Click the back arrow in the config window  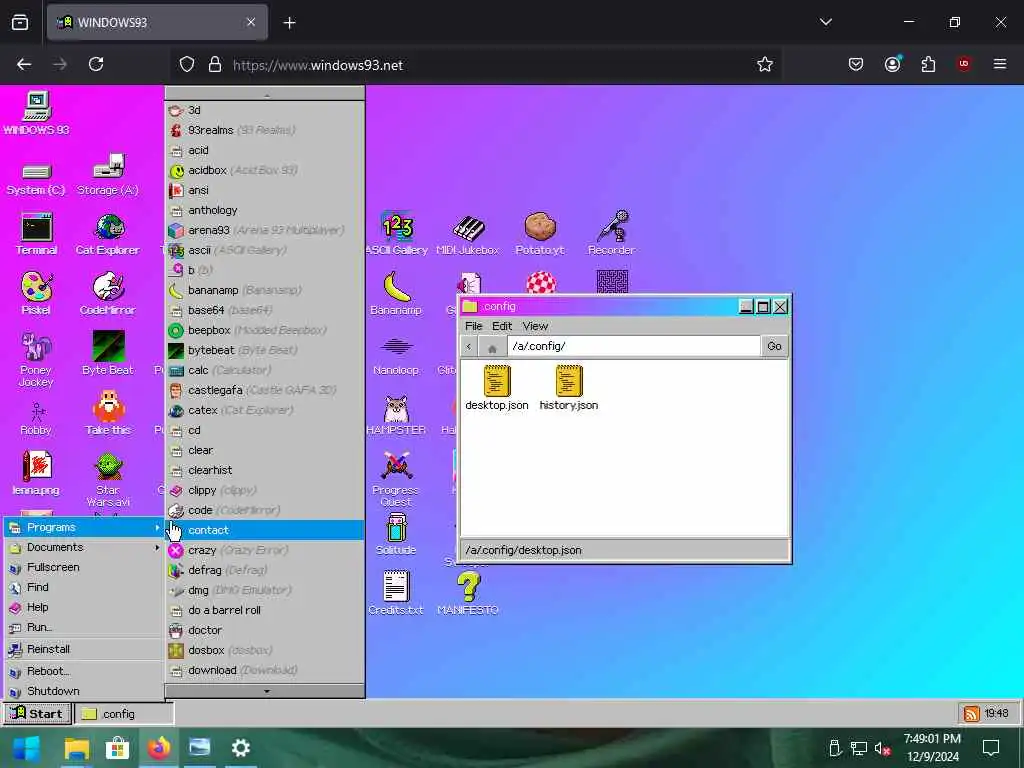469,347
